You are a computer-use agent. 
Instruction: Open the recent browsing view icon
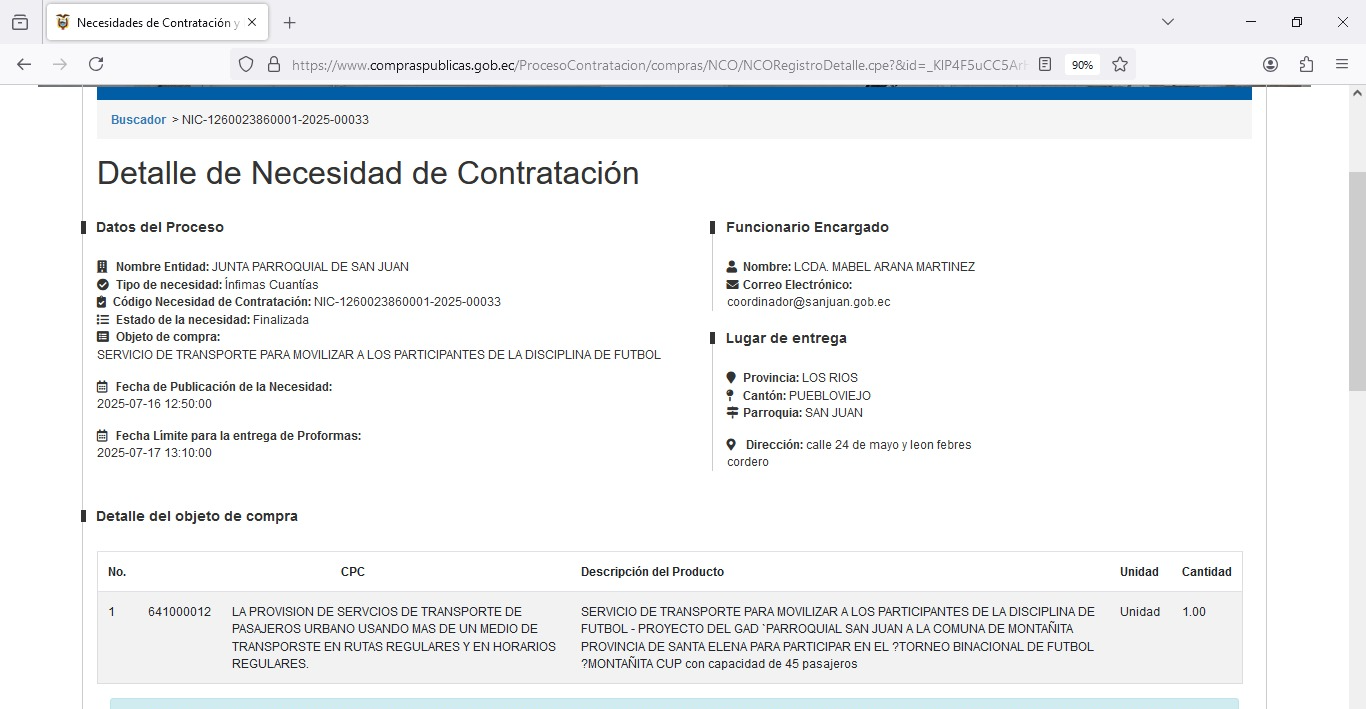(20, 22)
